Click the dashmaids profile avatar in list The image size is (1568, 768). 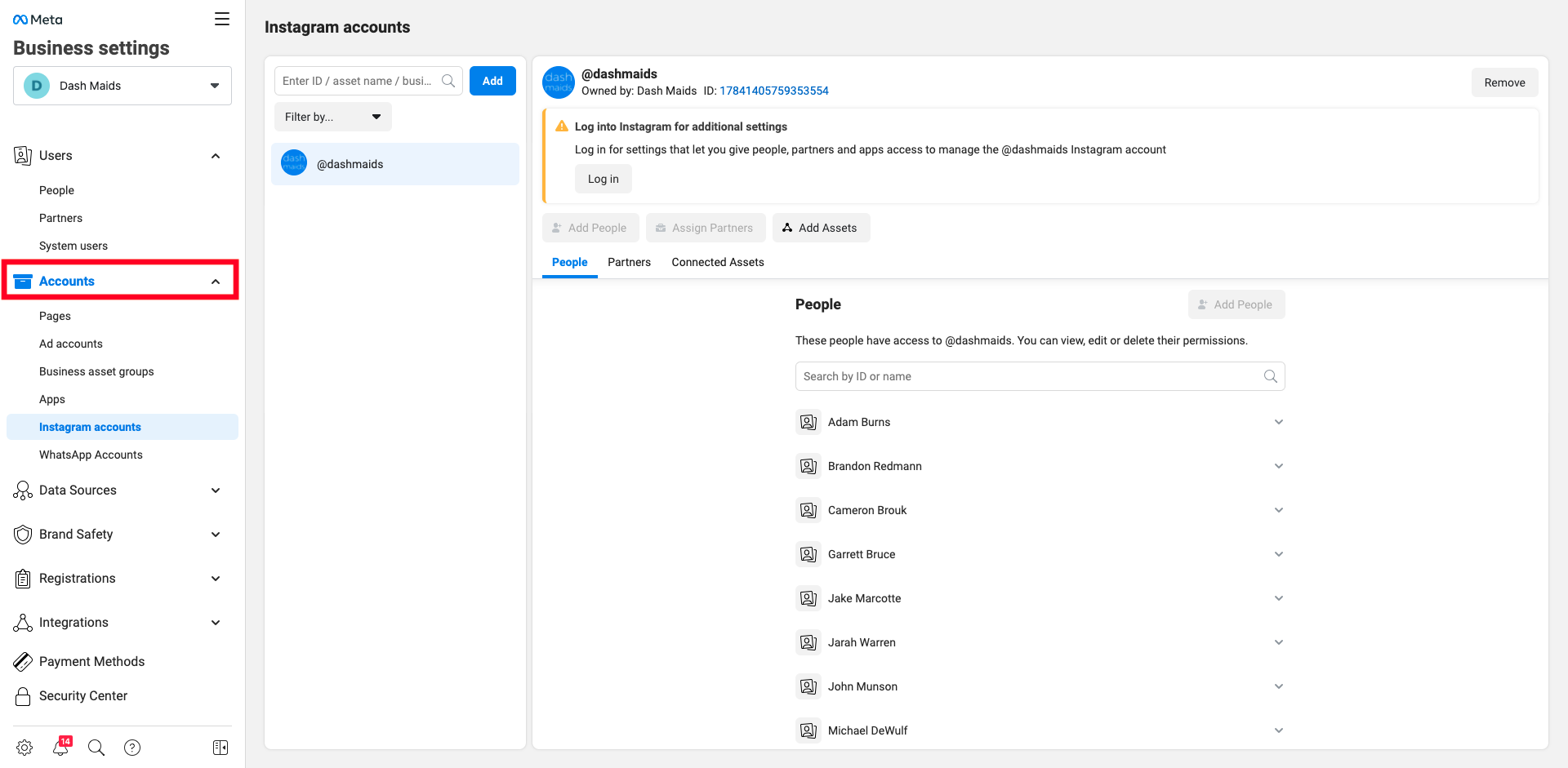tap(294, 163)
